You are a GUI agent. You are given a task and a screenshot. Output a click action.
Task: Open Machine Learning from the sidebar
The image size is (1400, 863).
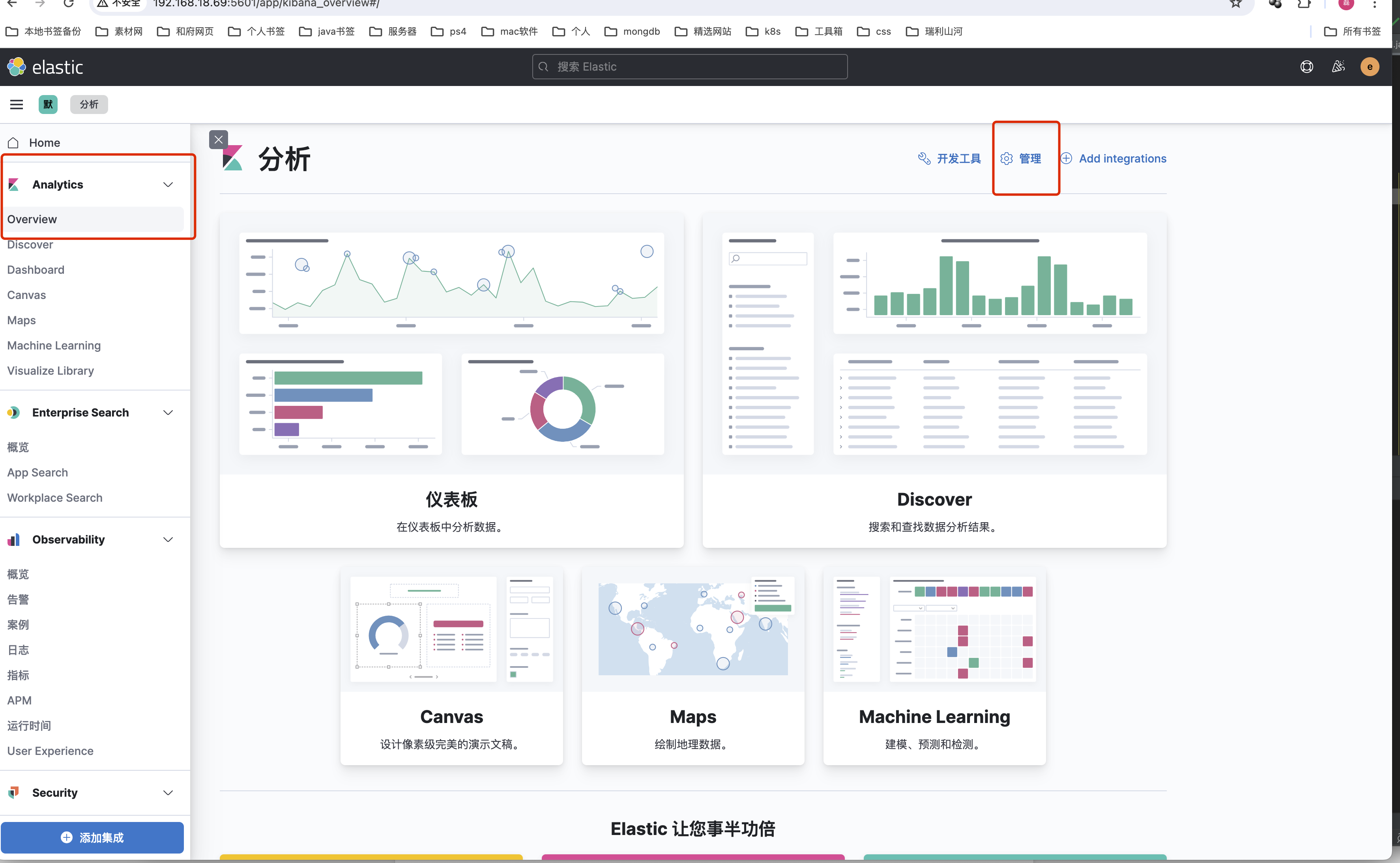(x=54, y=345)
